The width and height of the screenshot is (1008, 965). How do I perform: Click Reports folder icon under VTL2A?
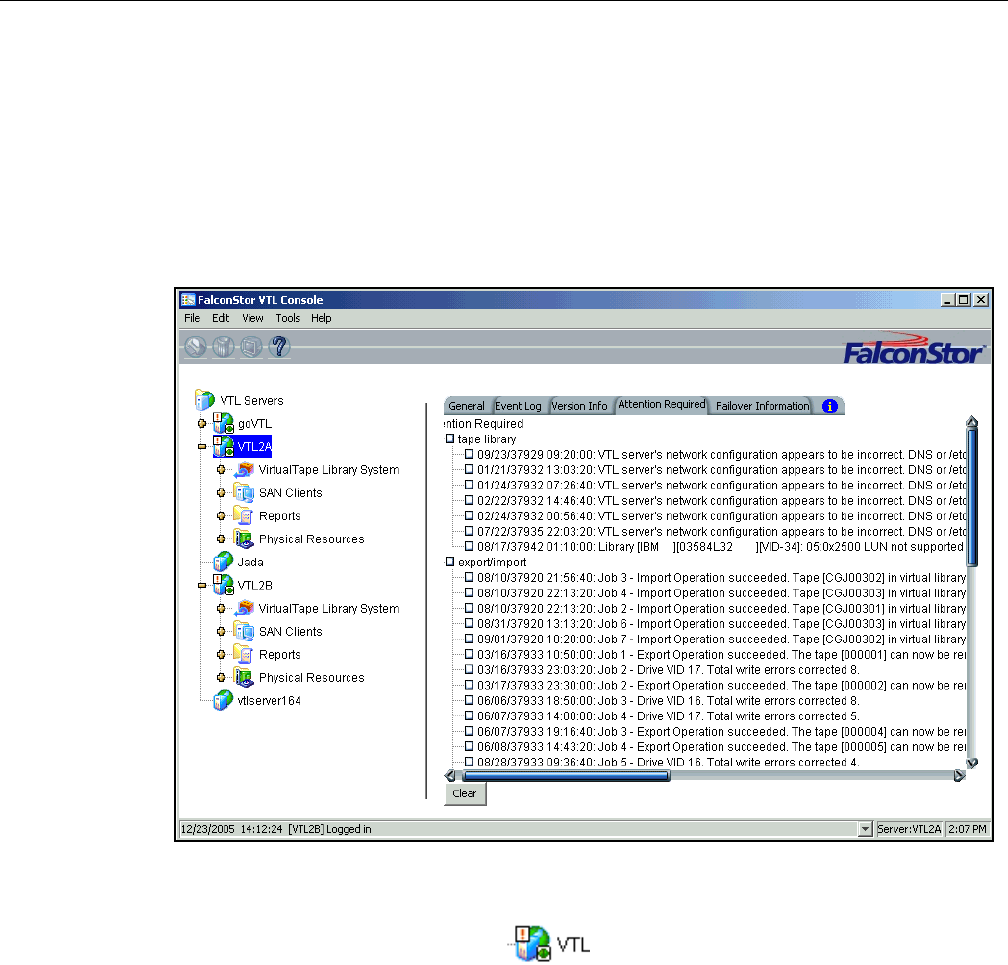coord(244,516)
